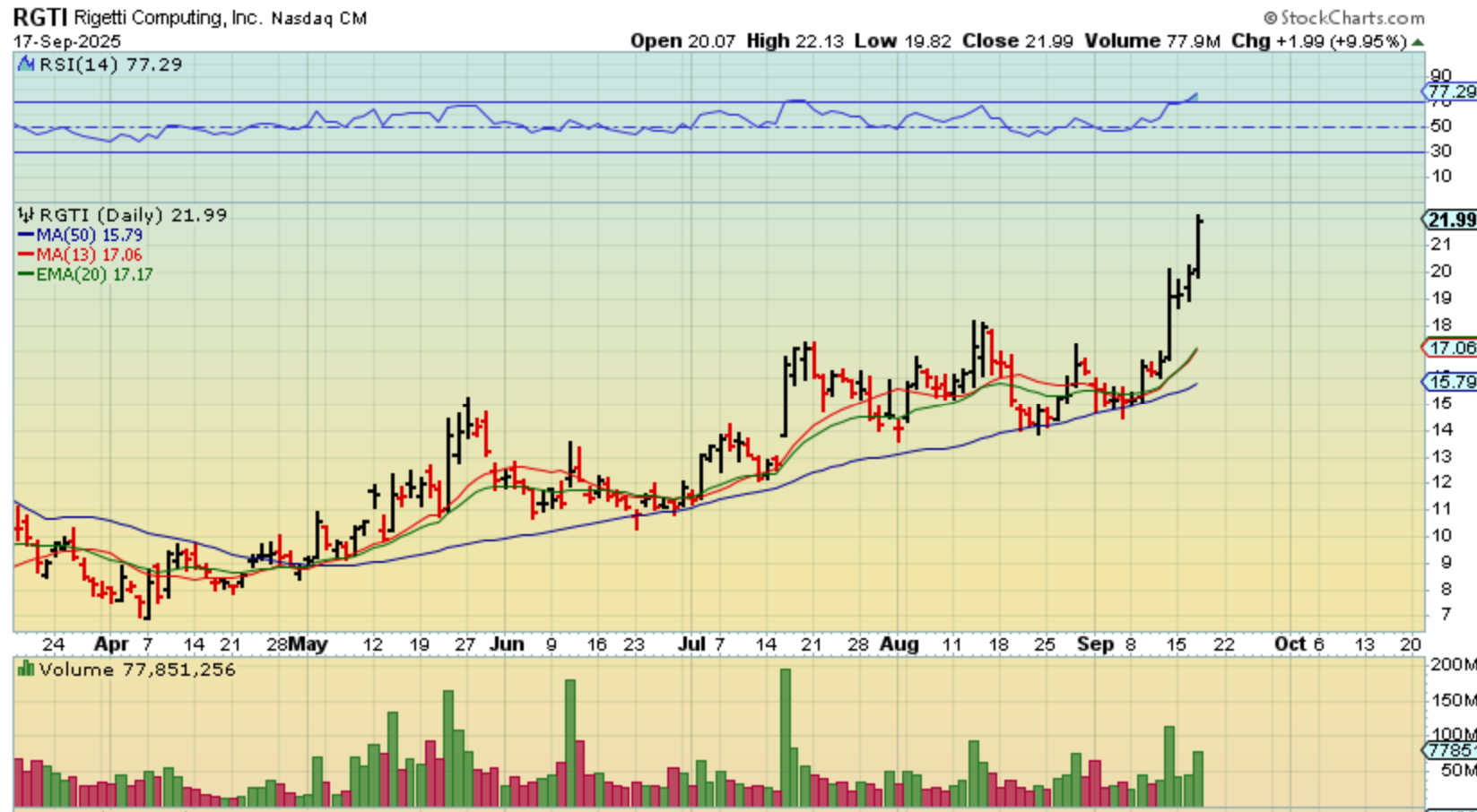Select the Rigetti Computing, Inc. company name

[x=170, y=18]
